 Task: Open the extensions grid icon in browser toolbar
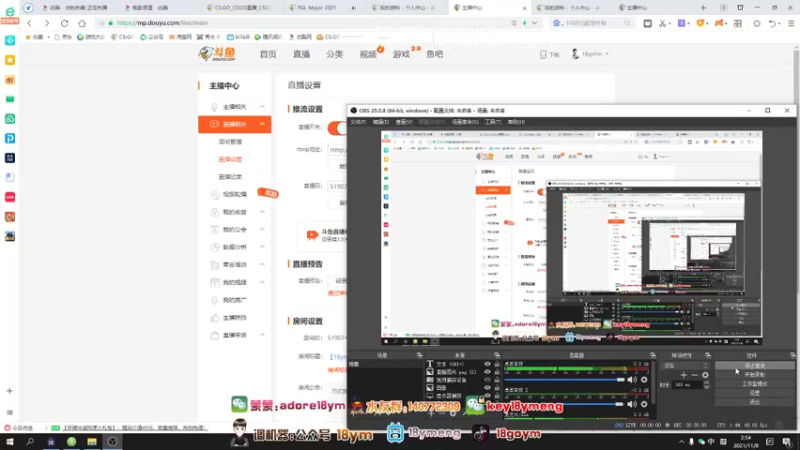738,23
